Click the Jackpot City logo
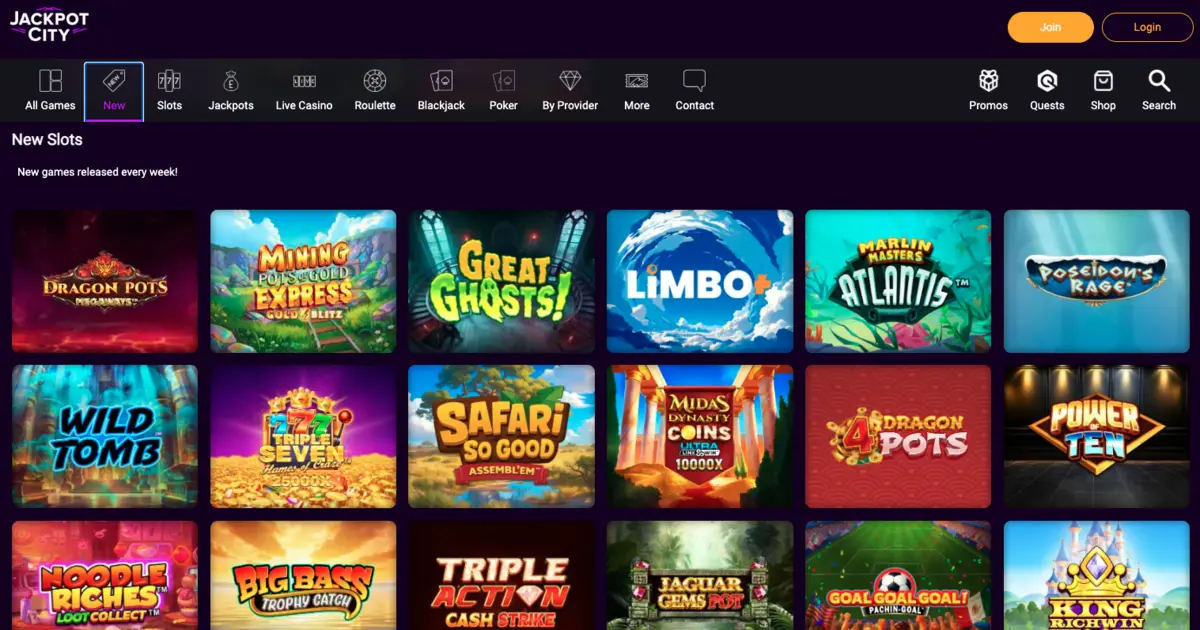Screen dimensions: 1200x630 49,27
